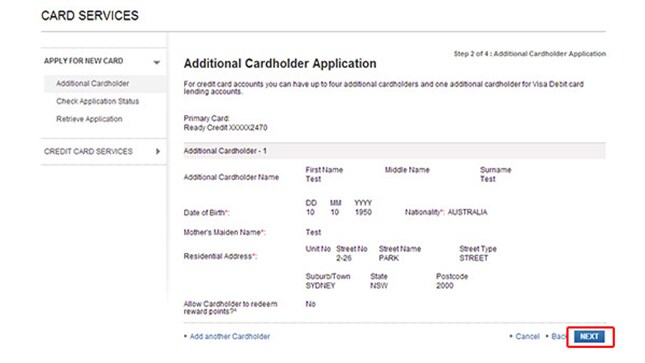Click the Primary Card label
The height and width of the screenshot is (363, 645).
point(206,119)
